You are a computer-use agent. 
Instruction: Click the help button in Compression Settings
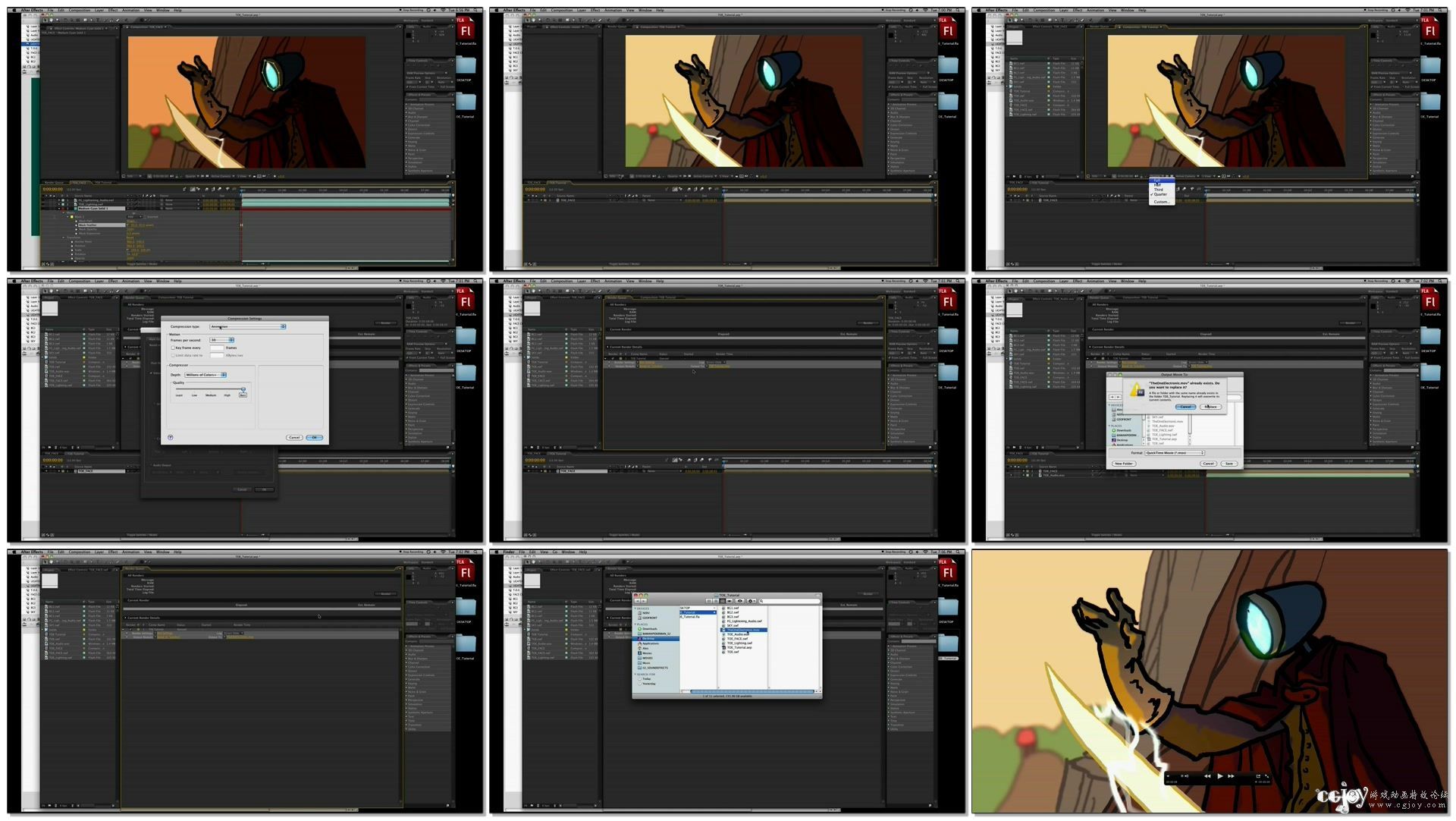[171, 437]
